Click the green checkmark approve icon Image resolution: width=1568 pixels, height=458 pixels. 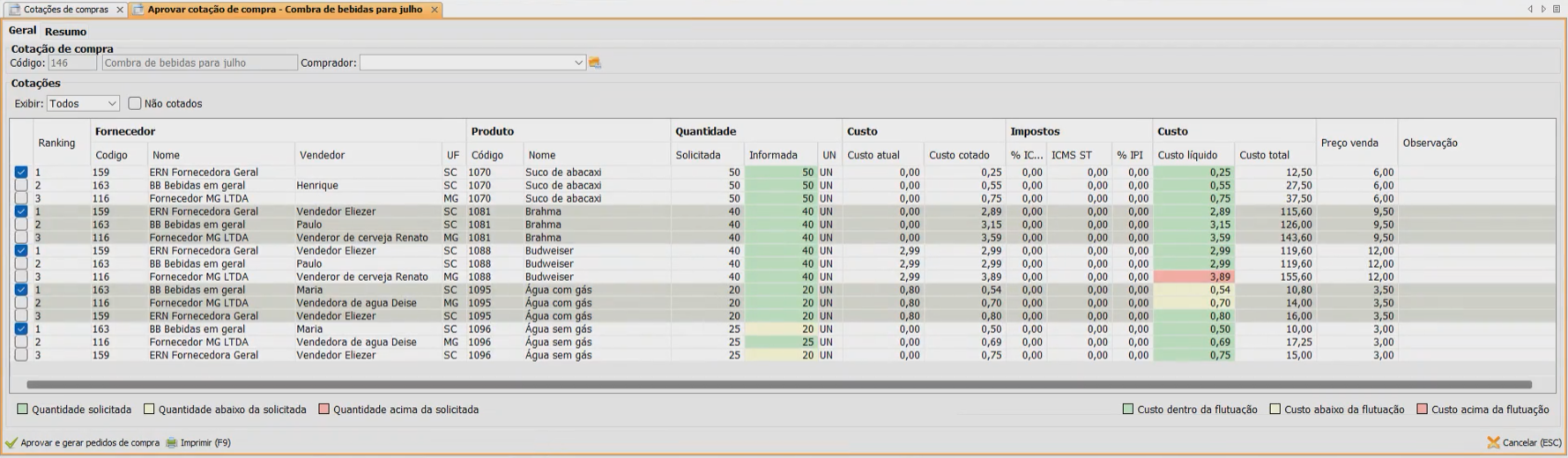[x=11, y=443]
